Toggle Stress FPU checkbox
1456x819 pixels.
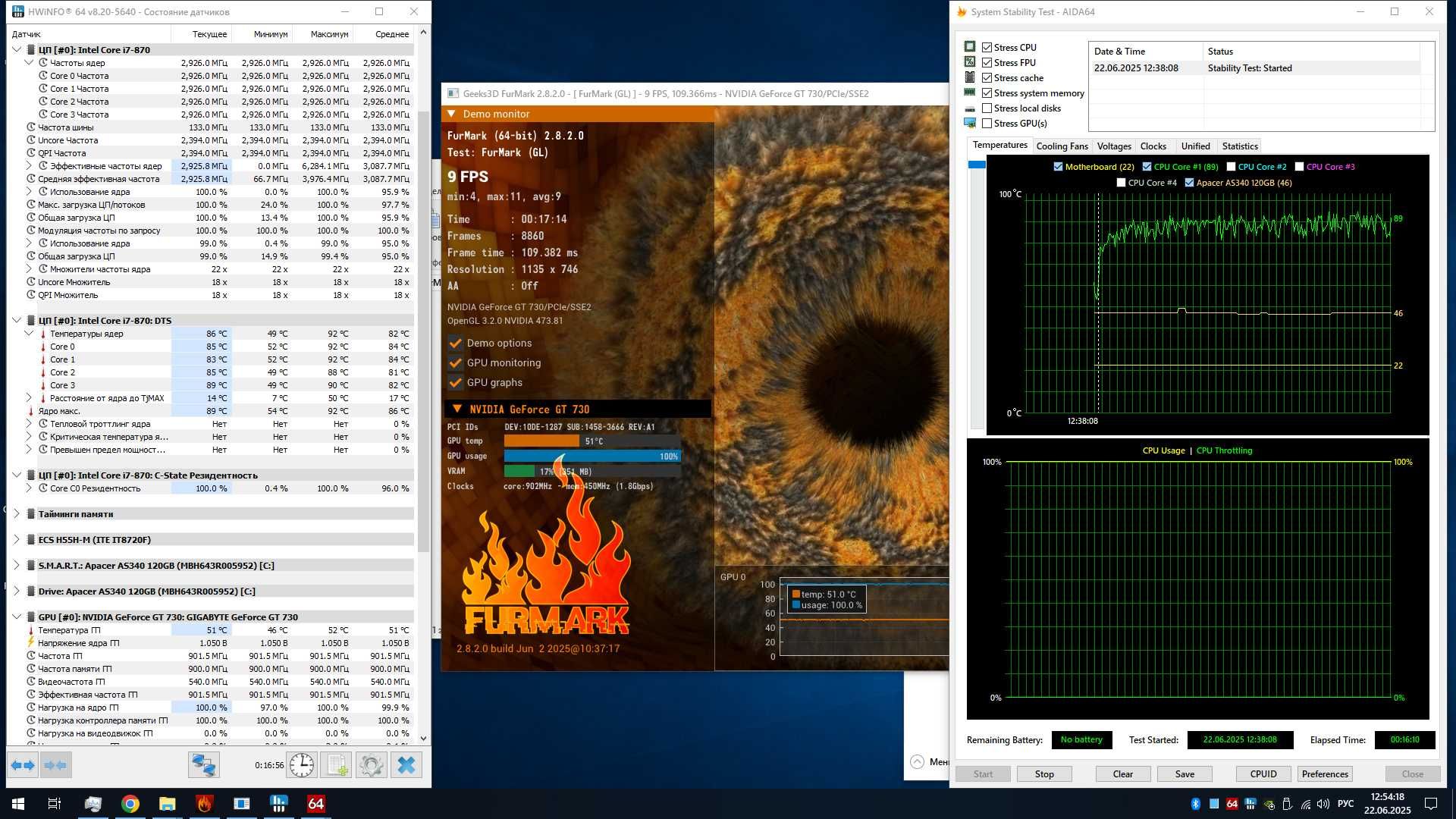(x=987, y=62)
